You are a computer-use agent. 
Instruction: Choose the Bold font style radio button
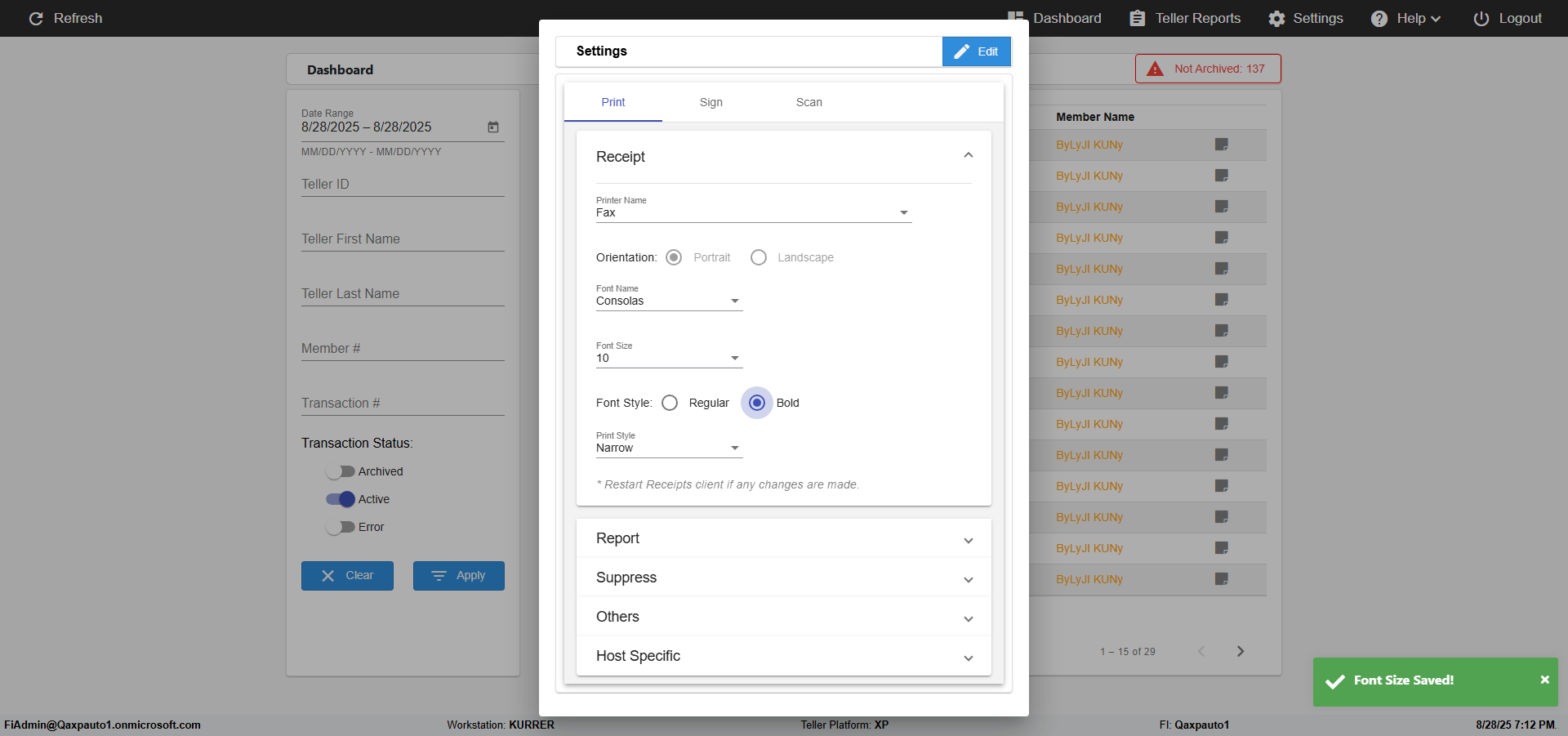point(757,403)
